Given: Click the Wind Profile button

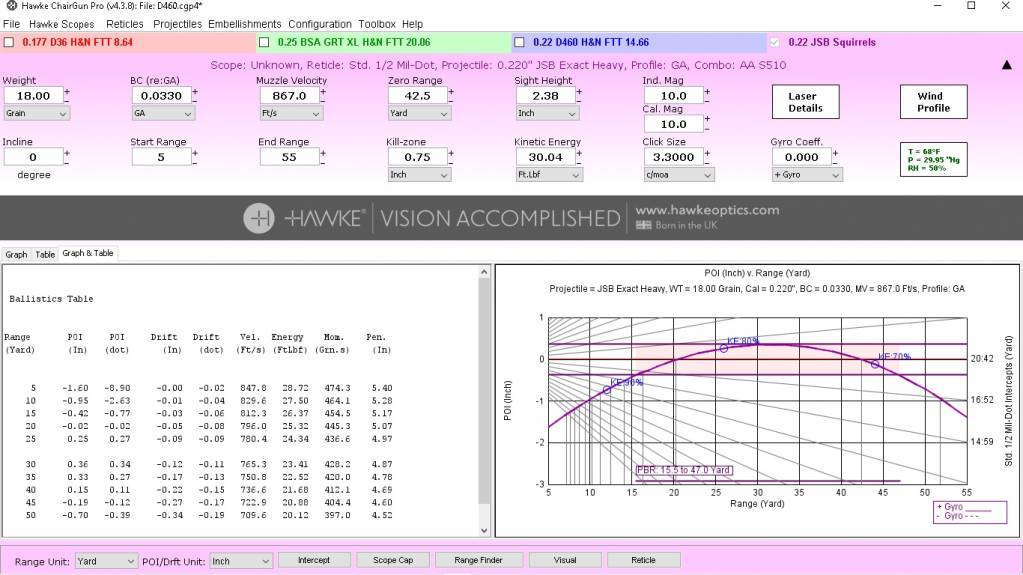Looking at the screenshot, I should coord(934,102).
